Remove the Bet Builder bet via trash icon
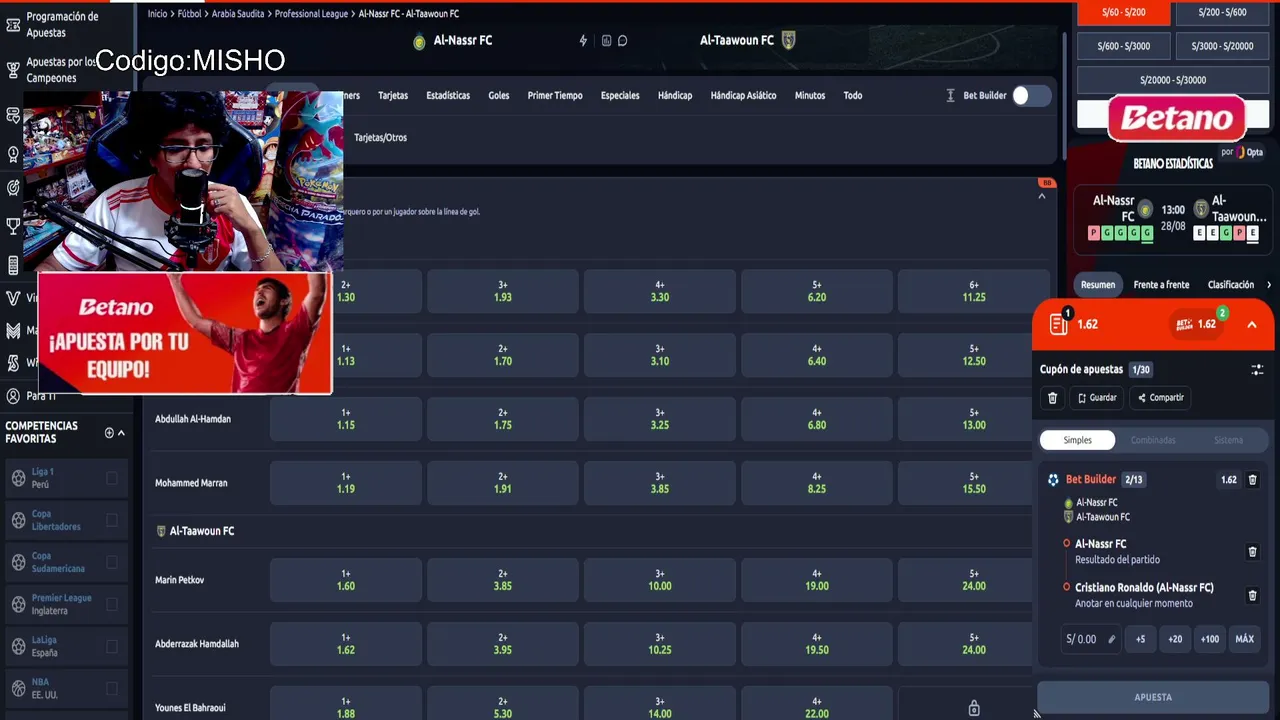Image resolution: width=1280 pixels, height=720 pixels. click(x=1252, y=480)
